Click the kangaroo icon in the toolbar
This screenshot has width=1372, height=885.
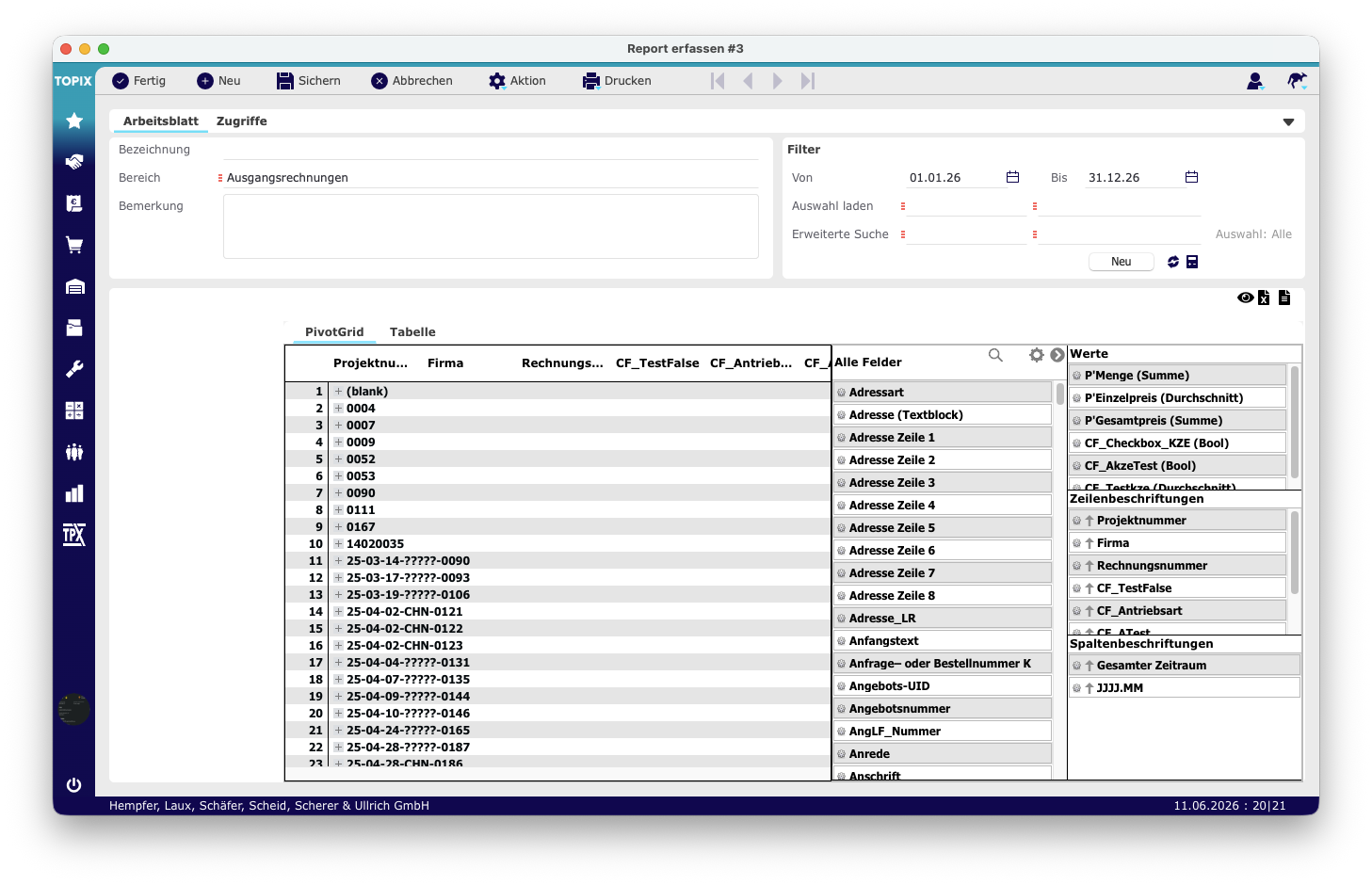tap(1297, 81)
